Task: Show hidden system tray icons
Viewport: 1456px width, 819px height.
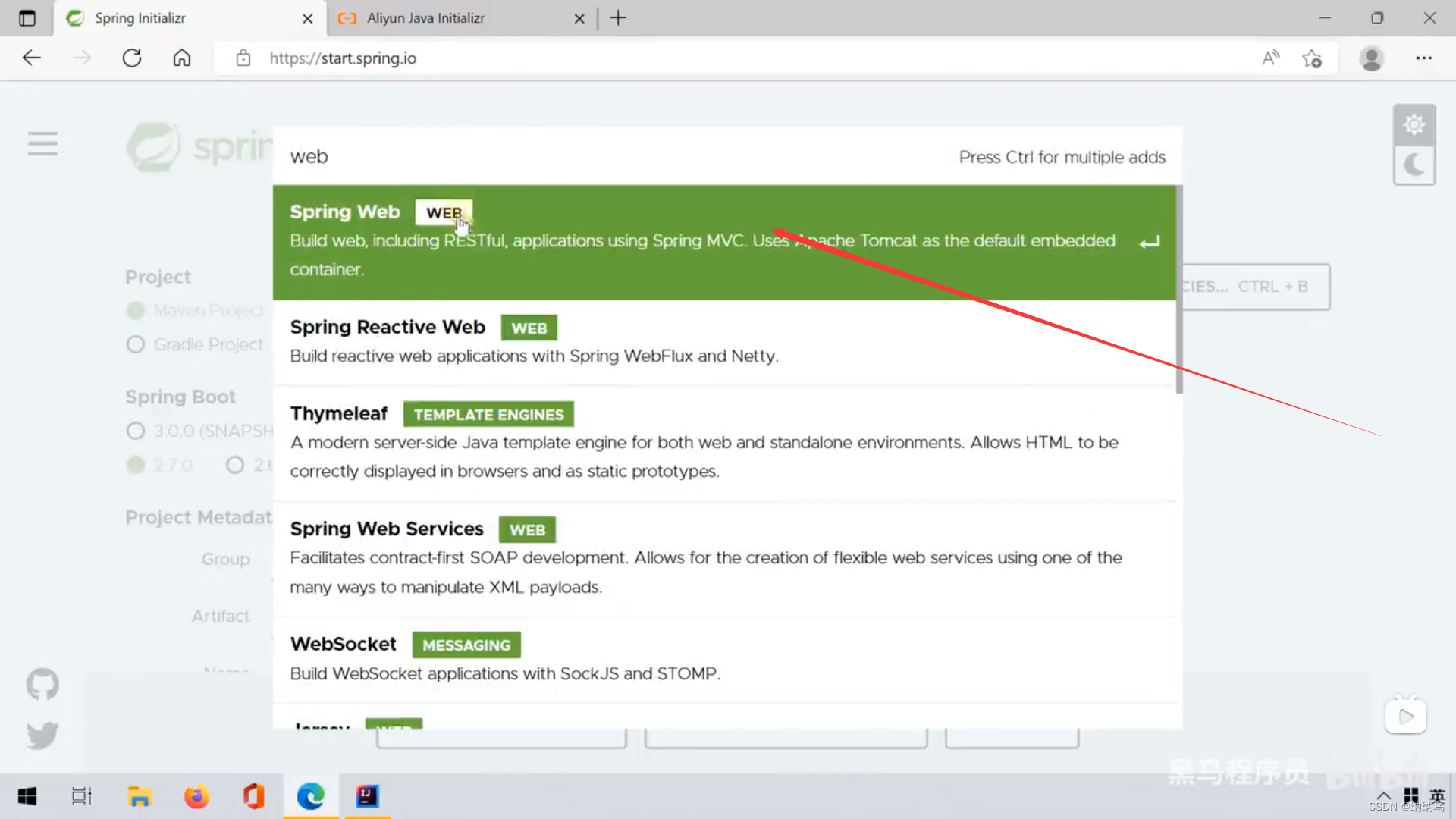Action: point(1383,795)
